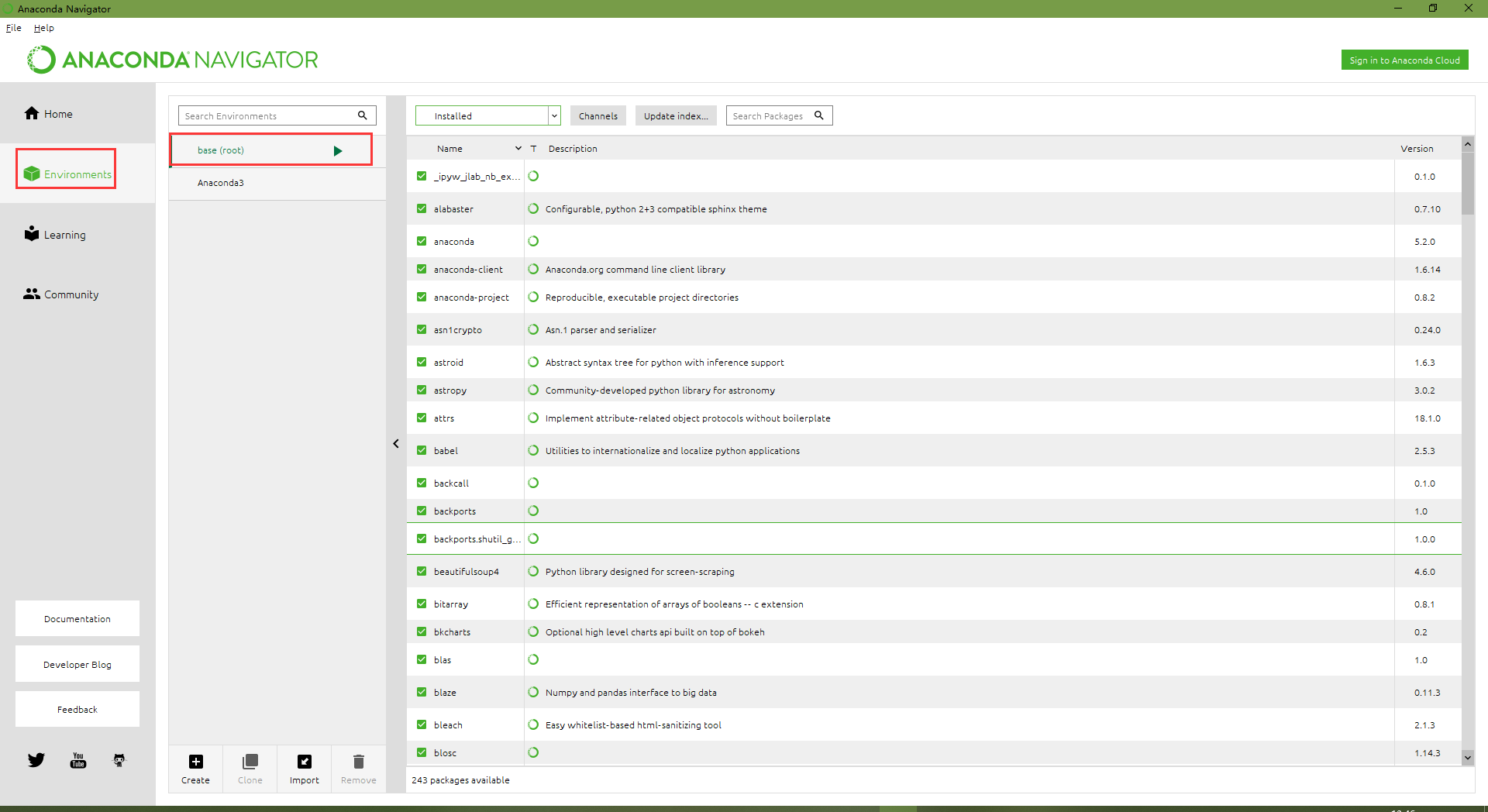Click the status circle icon for bleach
The width and height of the screenshot is (1488, 812).
point(533,724)
